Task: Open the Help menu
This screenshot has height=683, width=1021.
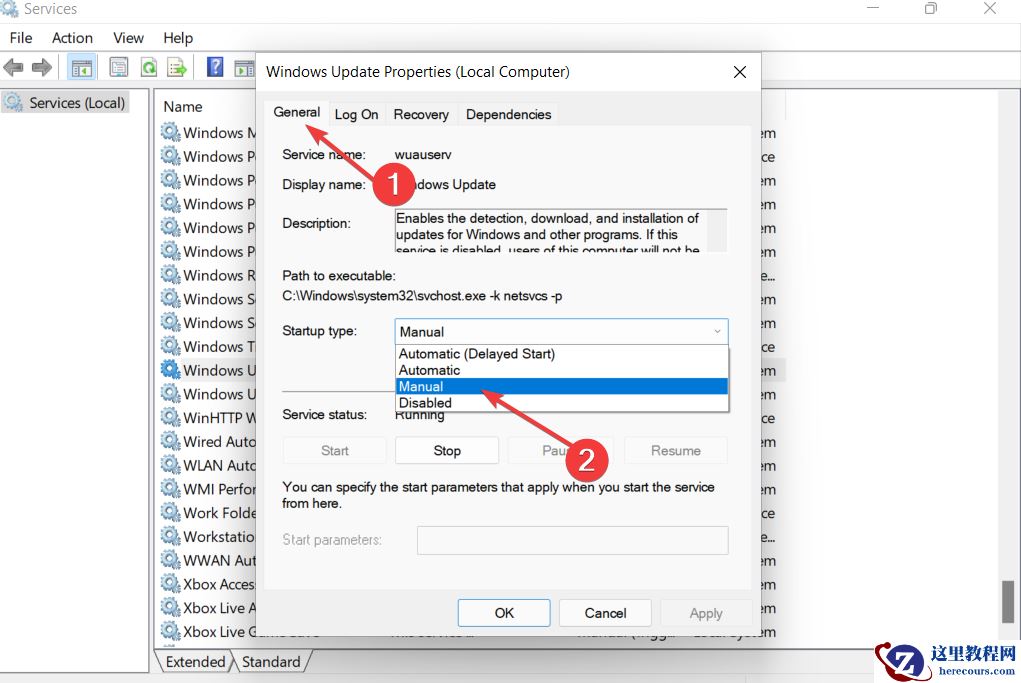Action: pyautogui.click(x=178, y=38)
